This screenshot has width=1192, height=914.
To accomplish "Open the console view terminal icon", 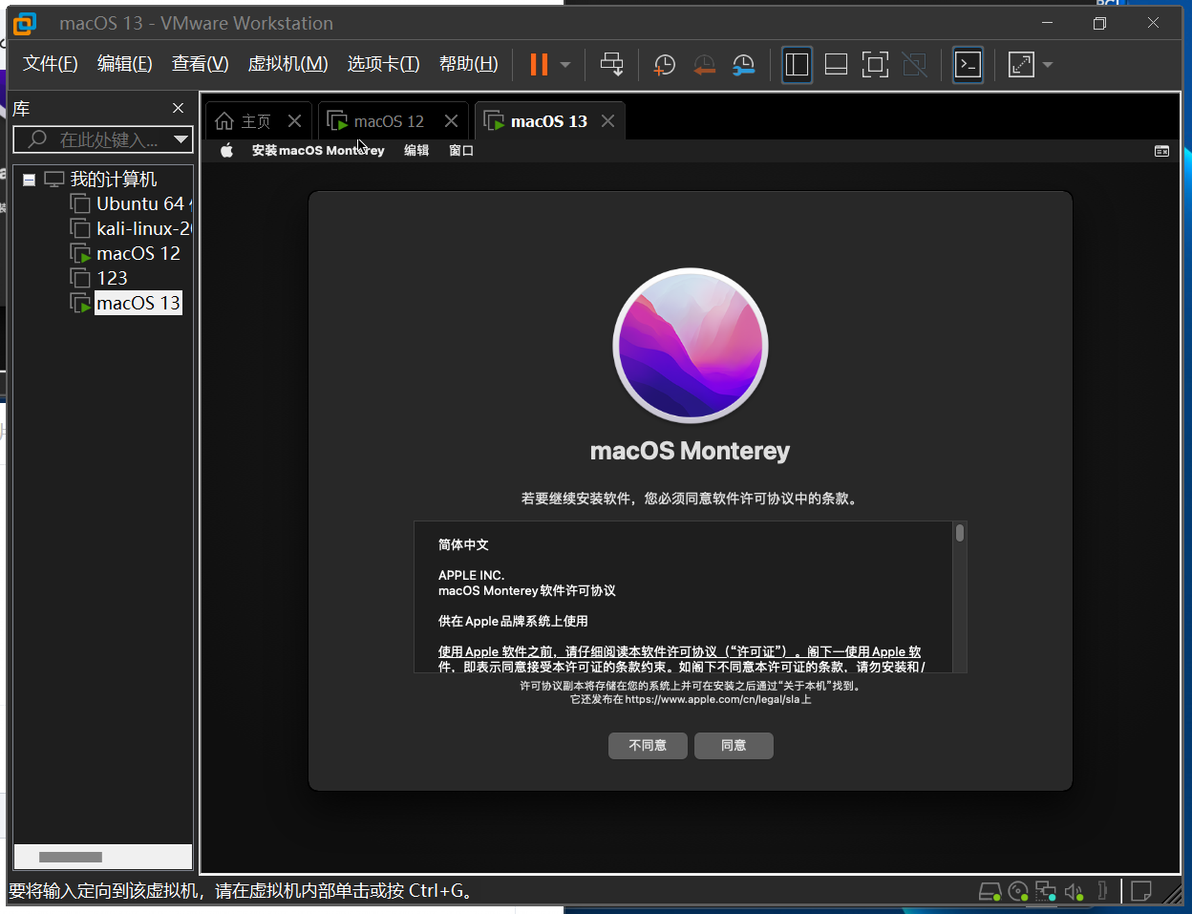I will [x=968, y=65].
